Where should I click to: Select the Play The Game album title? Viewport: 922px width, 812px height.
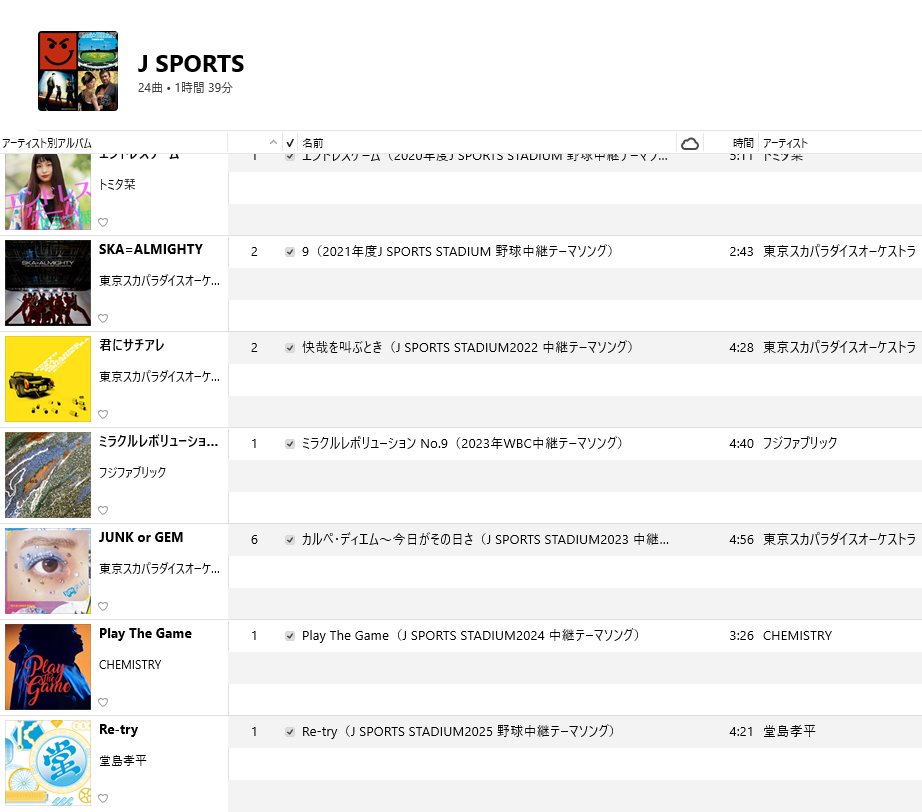(145, 633)
